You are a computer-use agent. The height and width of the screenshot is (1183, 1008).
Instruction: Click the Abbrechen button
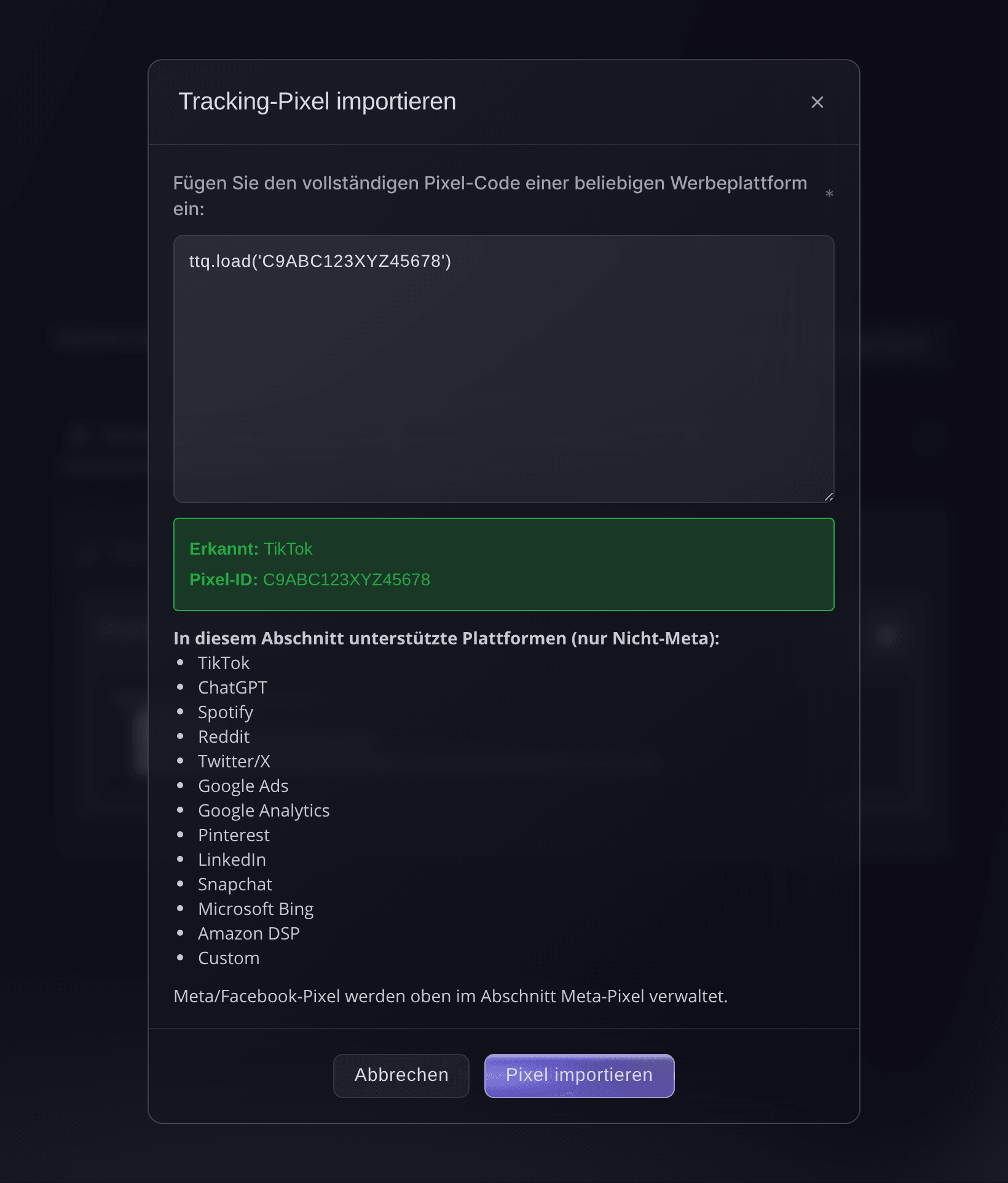pos(401,1075)
